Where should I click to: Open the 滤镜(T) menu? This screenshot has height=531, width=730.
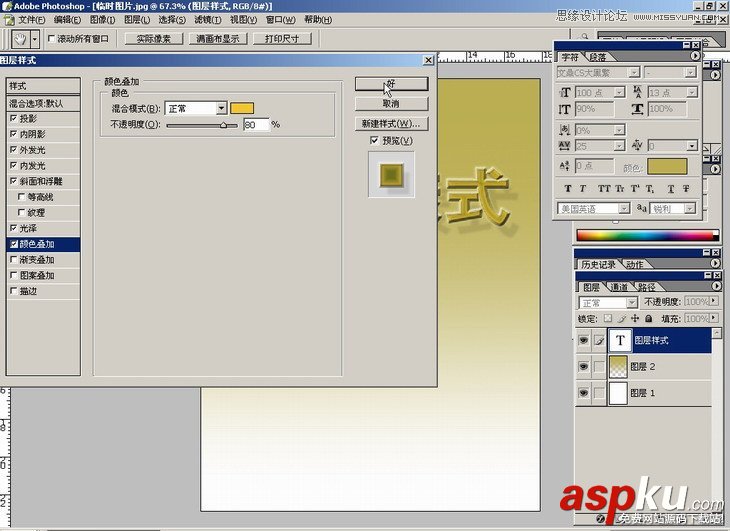click(x=208, y=20)
